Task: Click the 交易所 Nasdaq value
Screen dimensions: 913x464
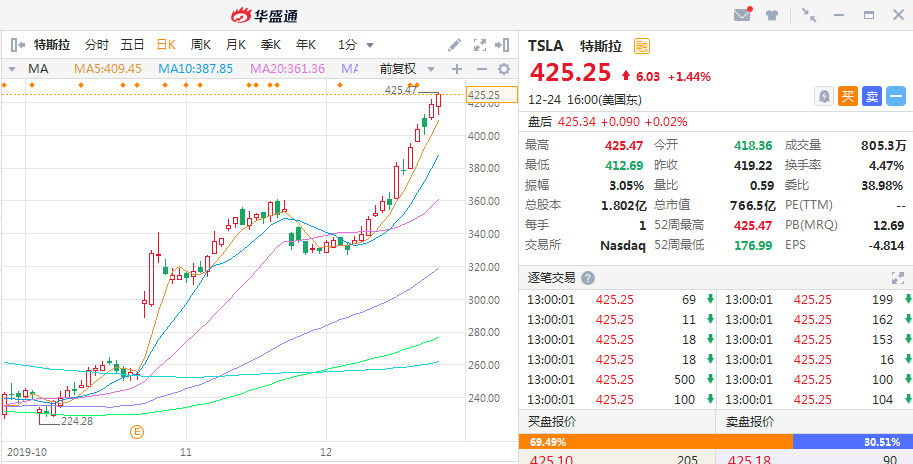Action: [623, 245]
